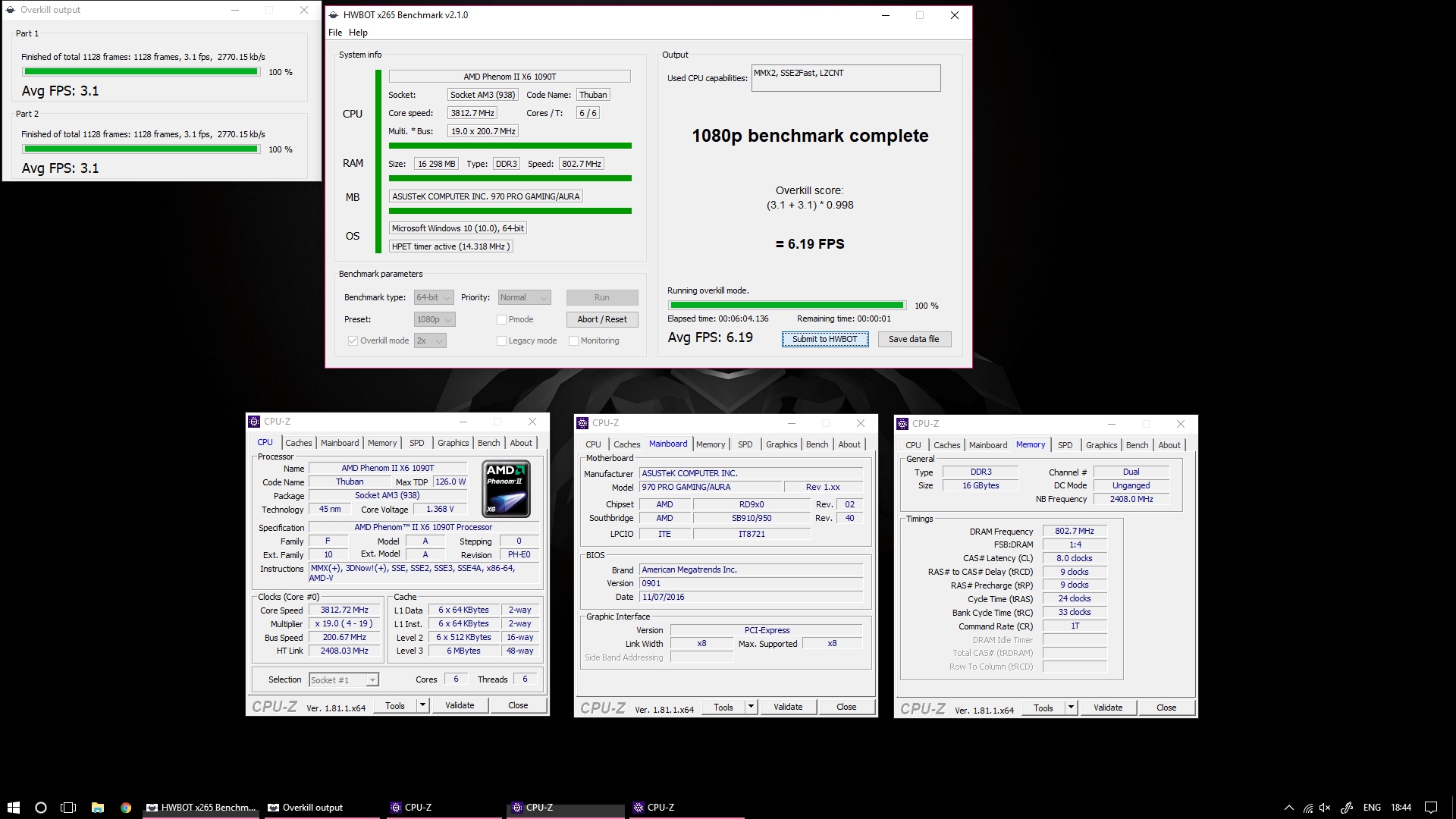Click the HWBOT x265 title bar icon
Viewport: 1456px width, 819px height.
pyautogui.click(x=334, y=14)
